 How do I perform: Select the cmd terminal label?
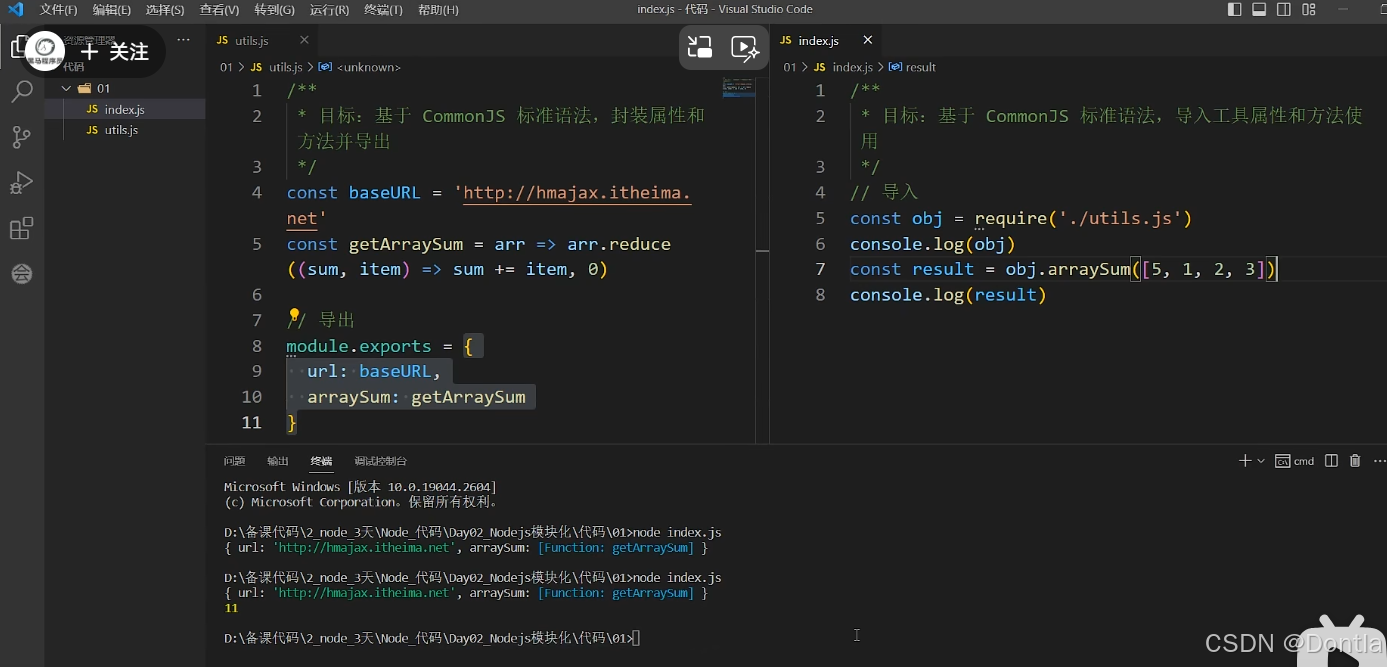point(1295,461)
